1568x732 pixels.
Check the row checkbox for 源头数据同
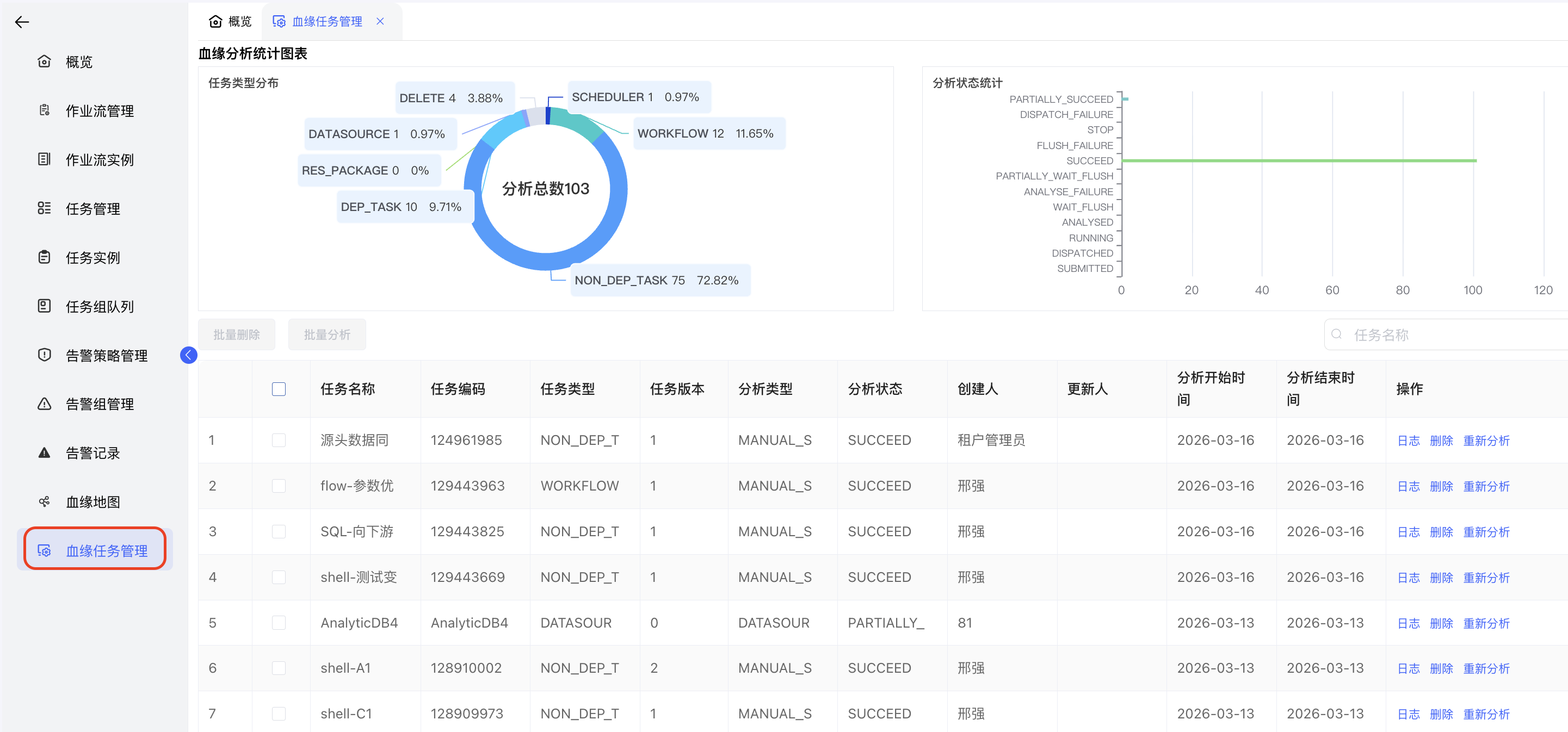[279, 440]
